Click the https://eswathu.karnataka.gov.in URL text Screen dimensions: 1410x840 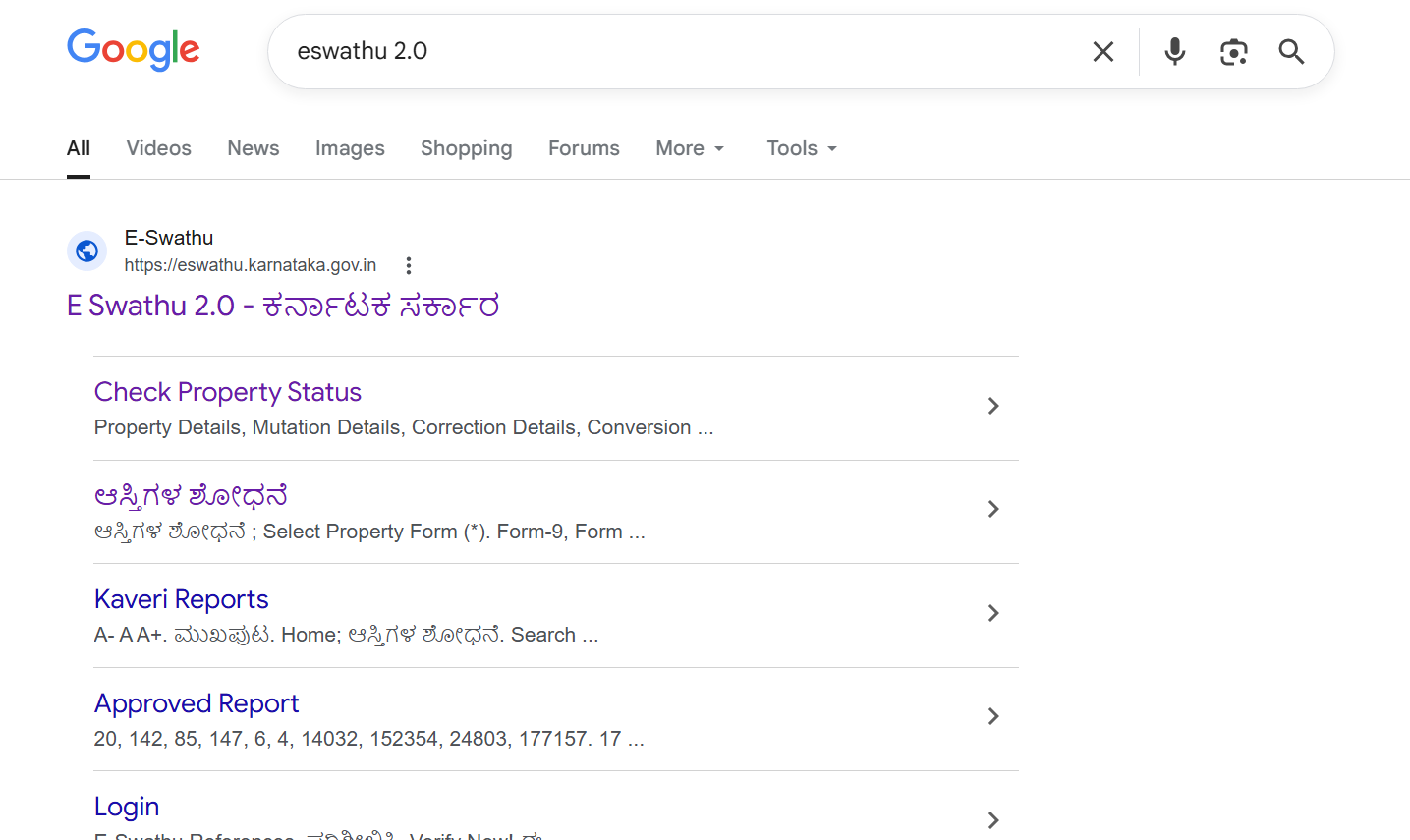(251, 265)
